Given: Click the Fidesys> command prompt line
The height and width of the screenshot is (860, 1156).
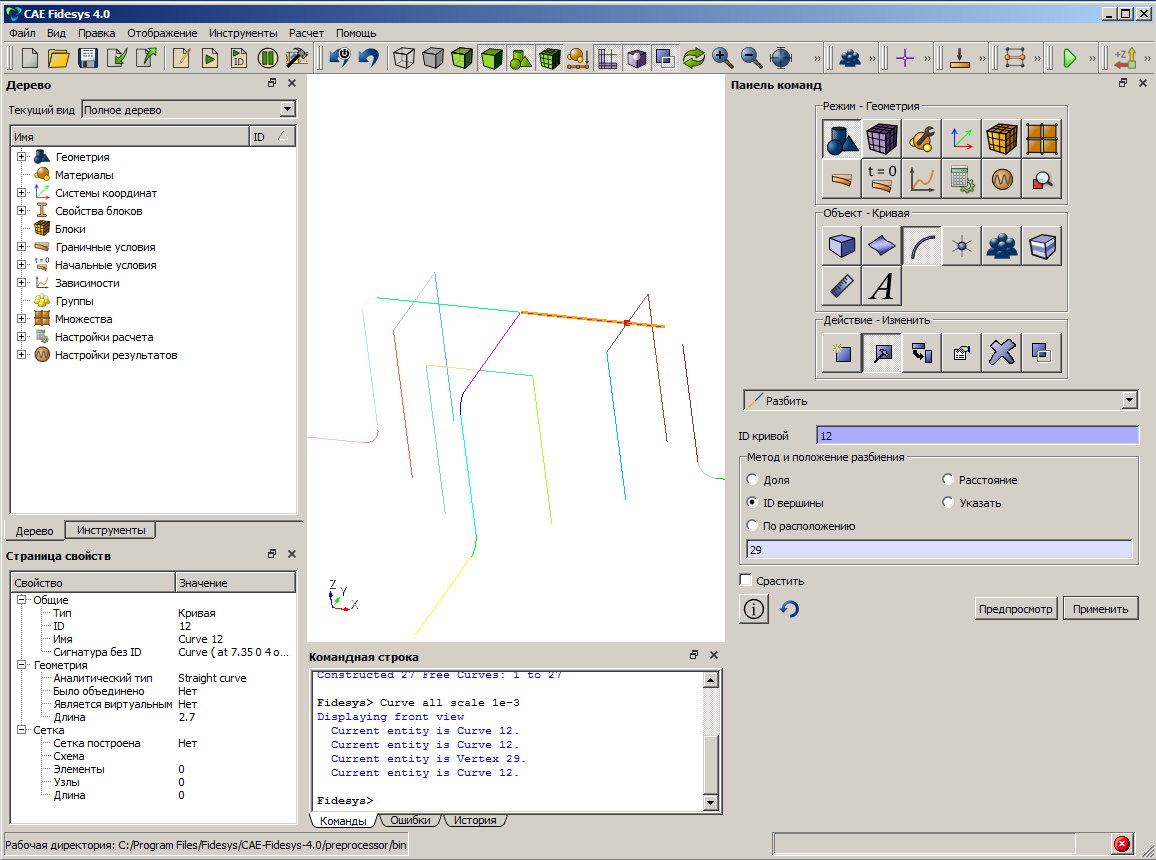Looking at the screenshot, I should tap(345, 800).
